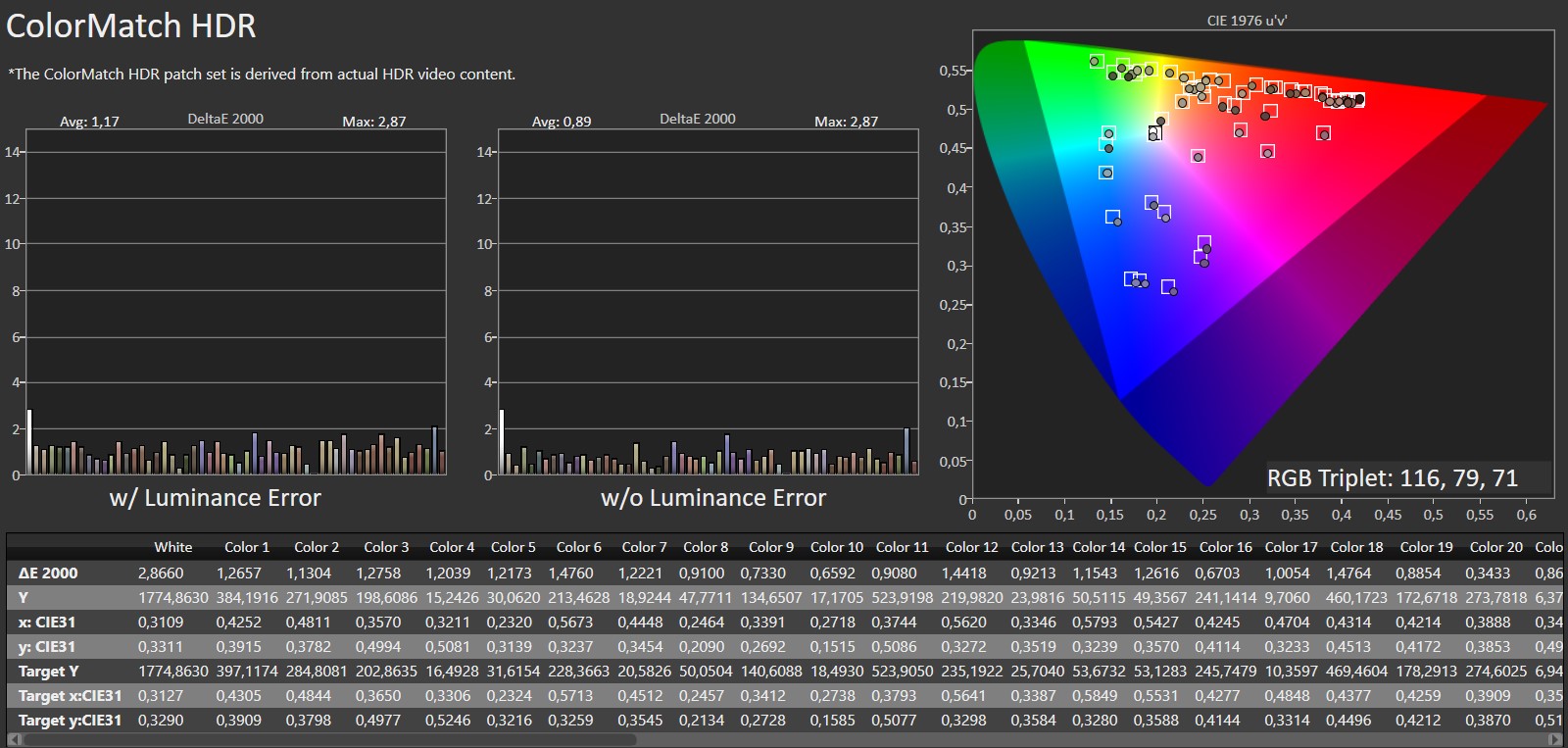Click the w/ Luminance Error chart label
The height and width of the screenshot is (748, 1568).
pyautogui.click(x=216, y=498)
